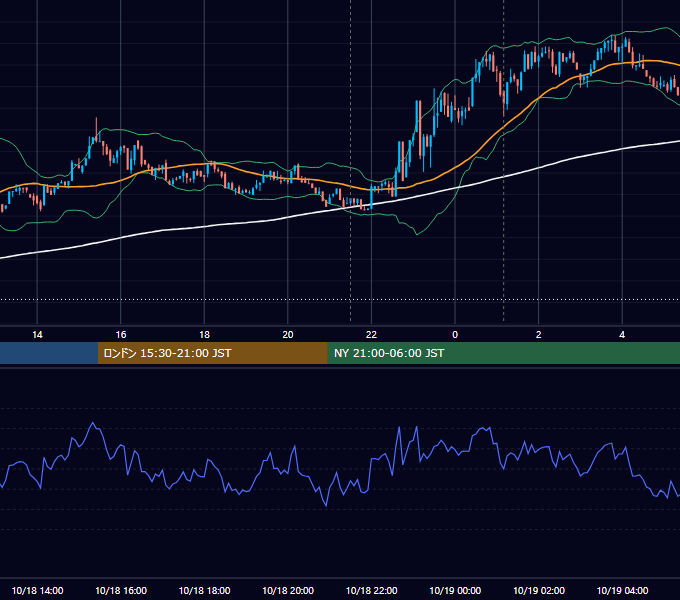
Task: Select the ロンドン 15:30-21:00 JST session bar
Action: tap(212, 353)
